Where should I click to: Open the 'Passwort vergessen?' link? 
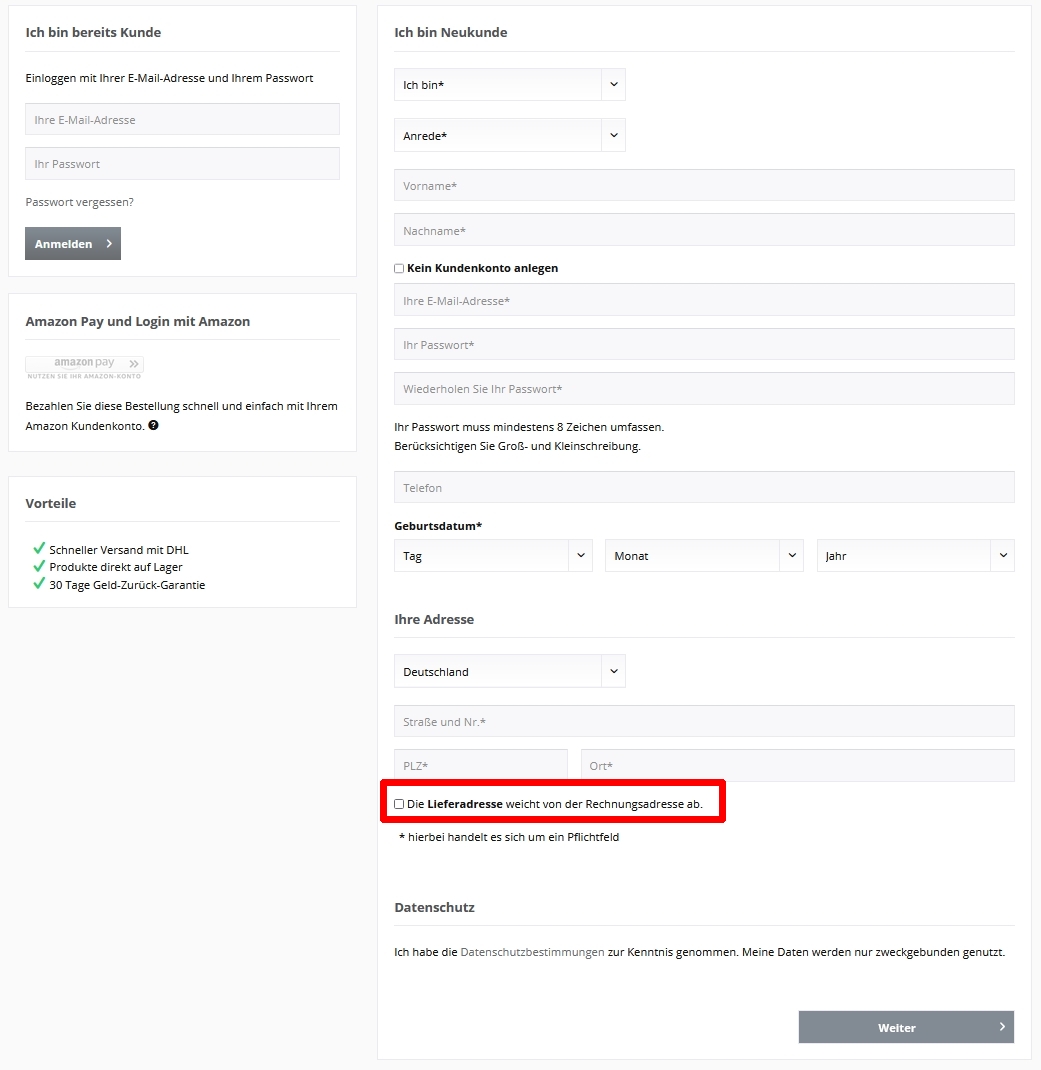pos(79,202)
